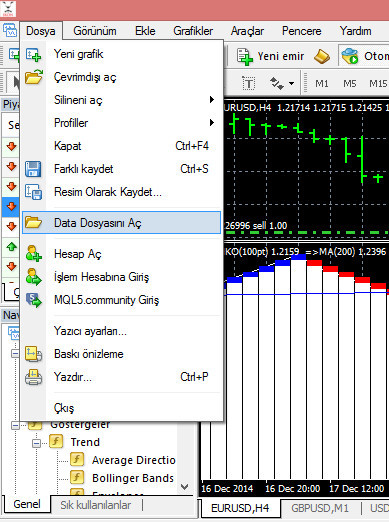Collapse the Göstergeler tree node
Image resolution: width=389 pixels, height=522 pixels.
pyautogui.click(x=15, y=425)
